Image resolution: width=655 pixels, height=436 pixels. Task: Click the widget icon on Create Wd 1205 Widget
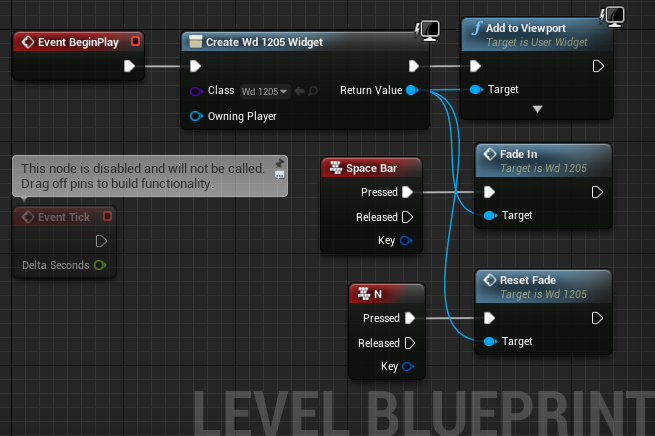[x=195, y=42]
